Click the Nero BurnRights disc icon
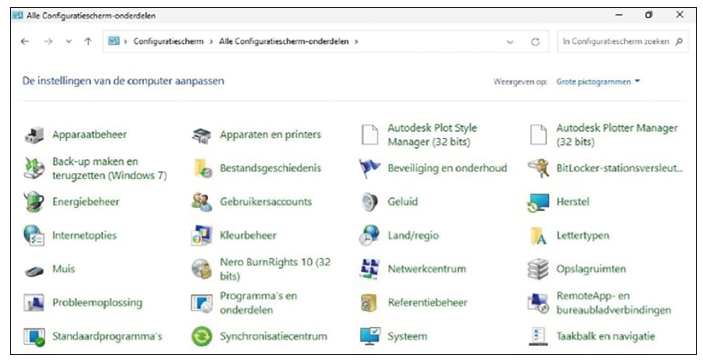Viewport: 703px width, 362px height. tap(201, 269)
